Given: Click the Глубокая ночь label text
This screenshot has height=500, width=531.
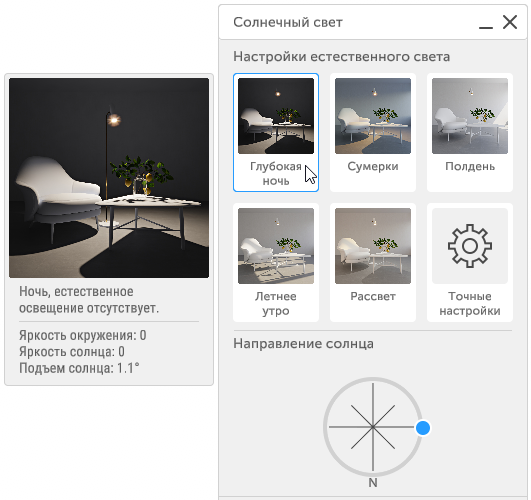Looking at the screenshot, I should [276, 173].
